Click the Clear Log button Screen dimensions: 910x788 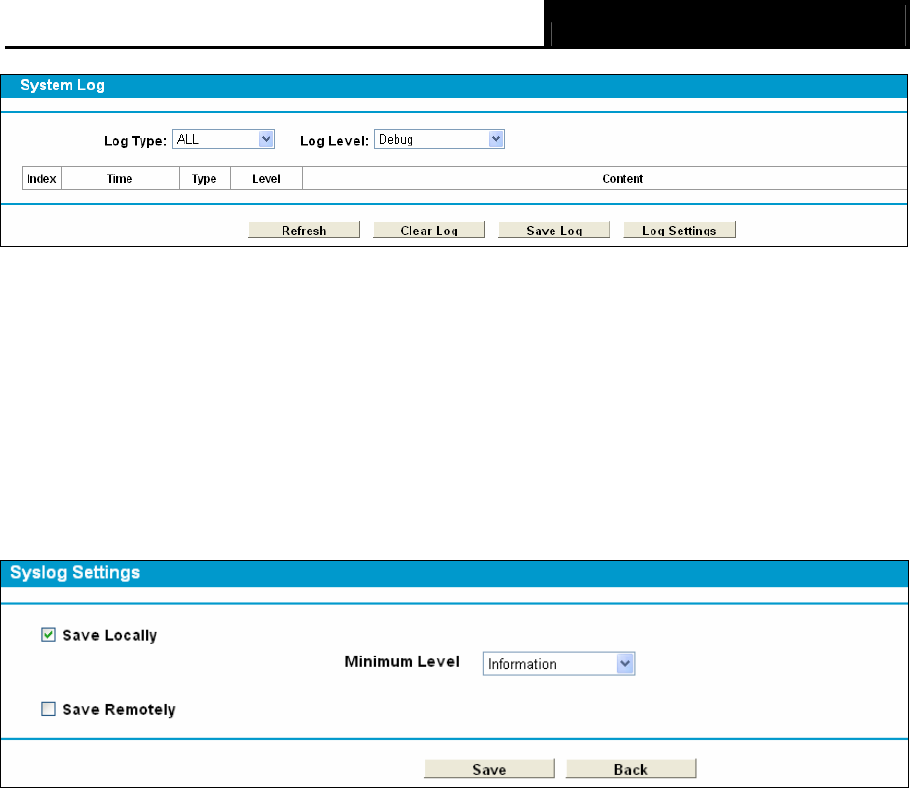[x=429, y=230]
